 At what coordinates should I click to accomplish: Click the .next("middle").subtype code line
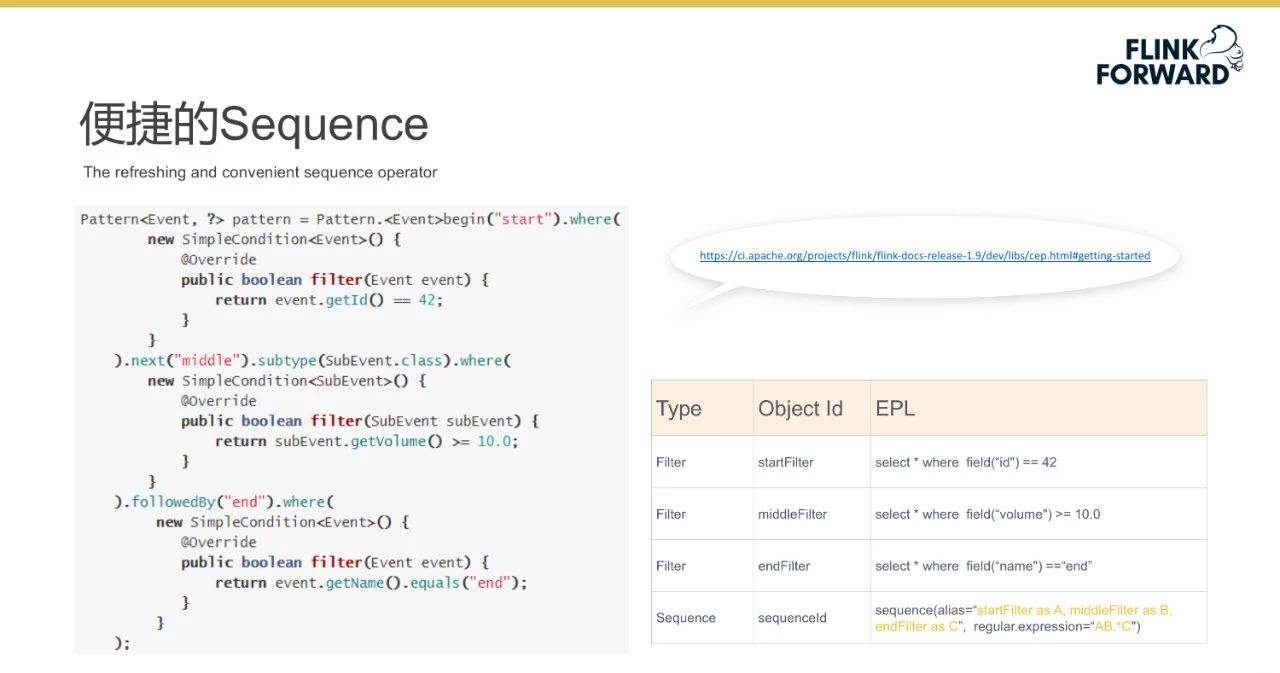[312, 360]
